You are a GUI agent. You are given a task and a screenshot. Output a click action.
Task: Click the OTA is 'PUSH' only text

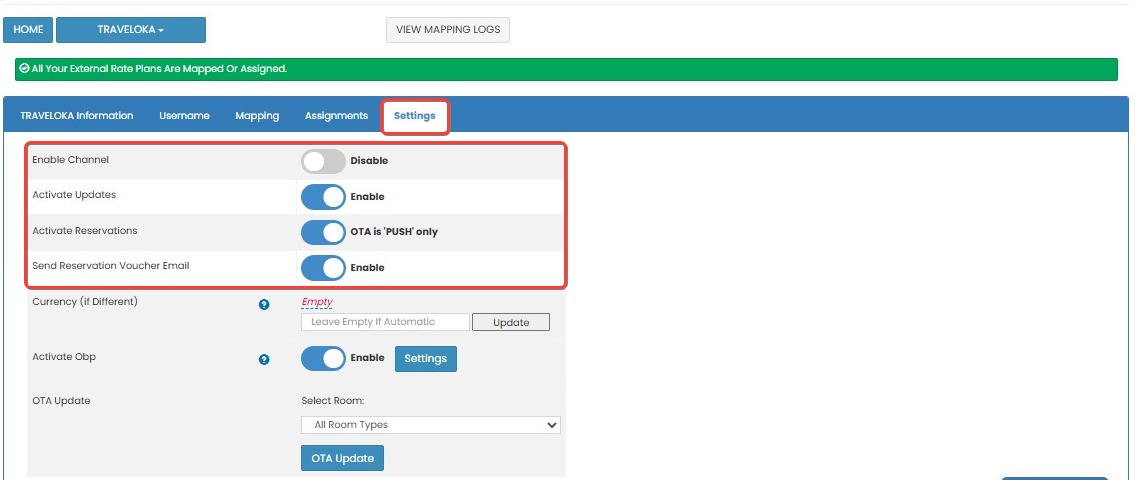[x=394, y=232]
